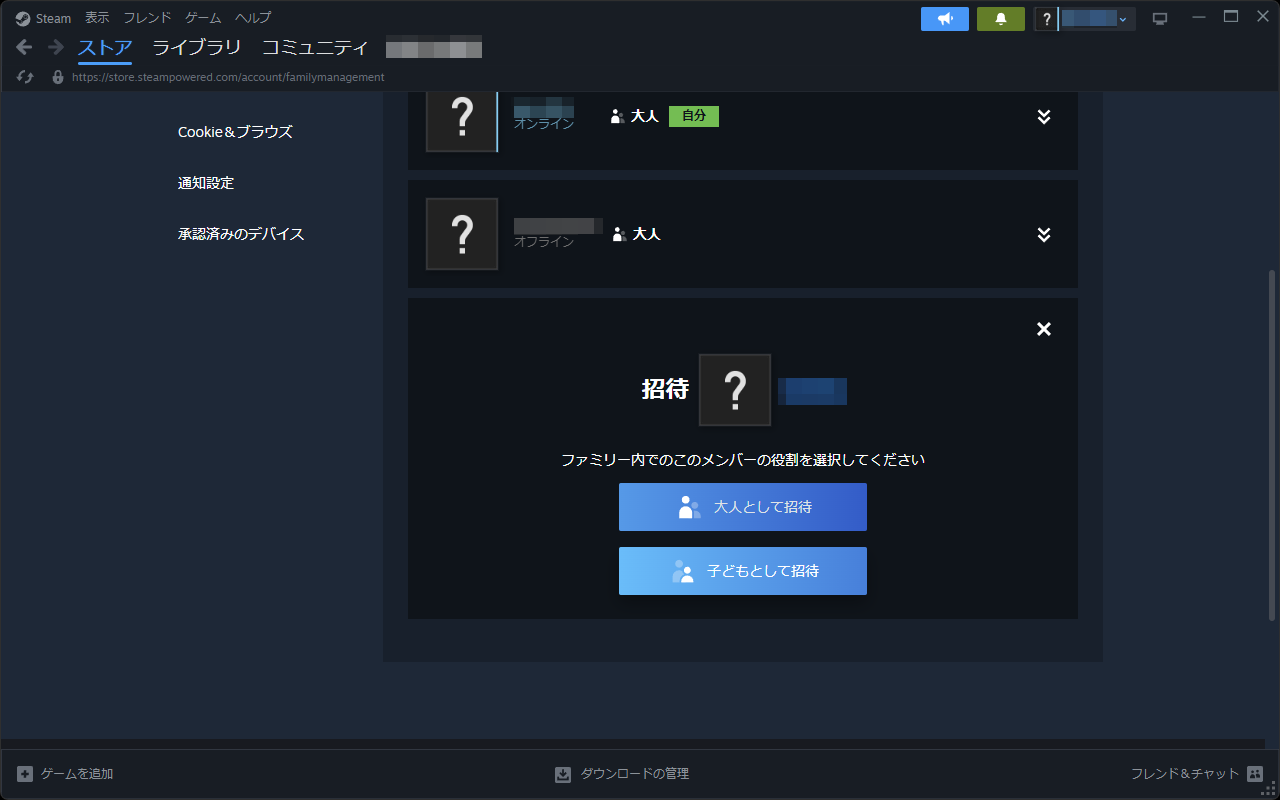Open the 表示 menu
The width and height of the screenshot is (1280, 800).
click(x=97, y=18)
